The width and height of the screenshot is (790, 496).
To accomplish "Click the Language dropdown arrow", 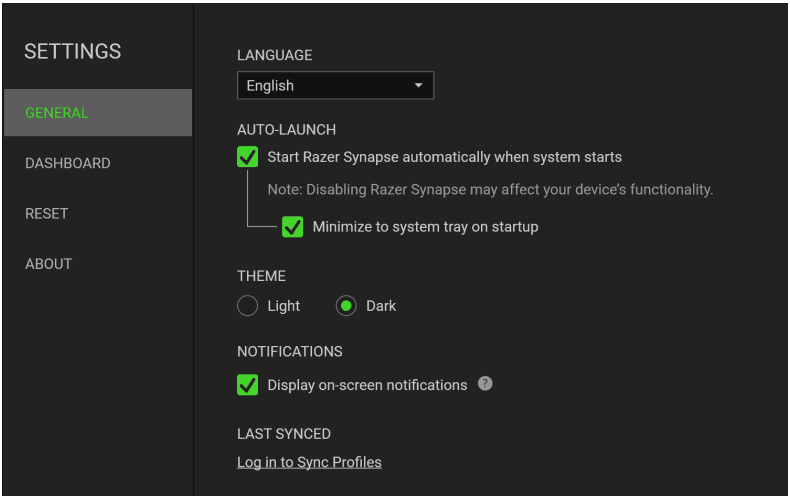I will tap(418, 86).
